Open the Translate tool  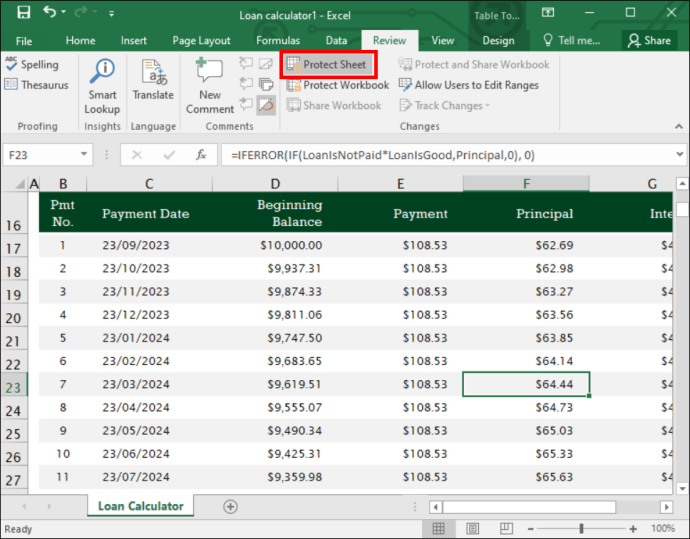coord(153,79)
